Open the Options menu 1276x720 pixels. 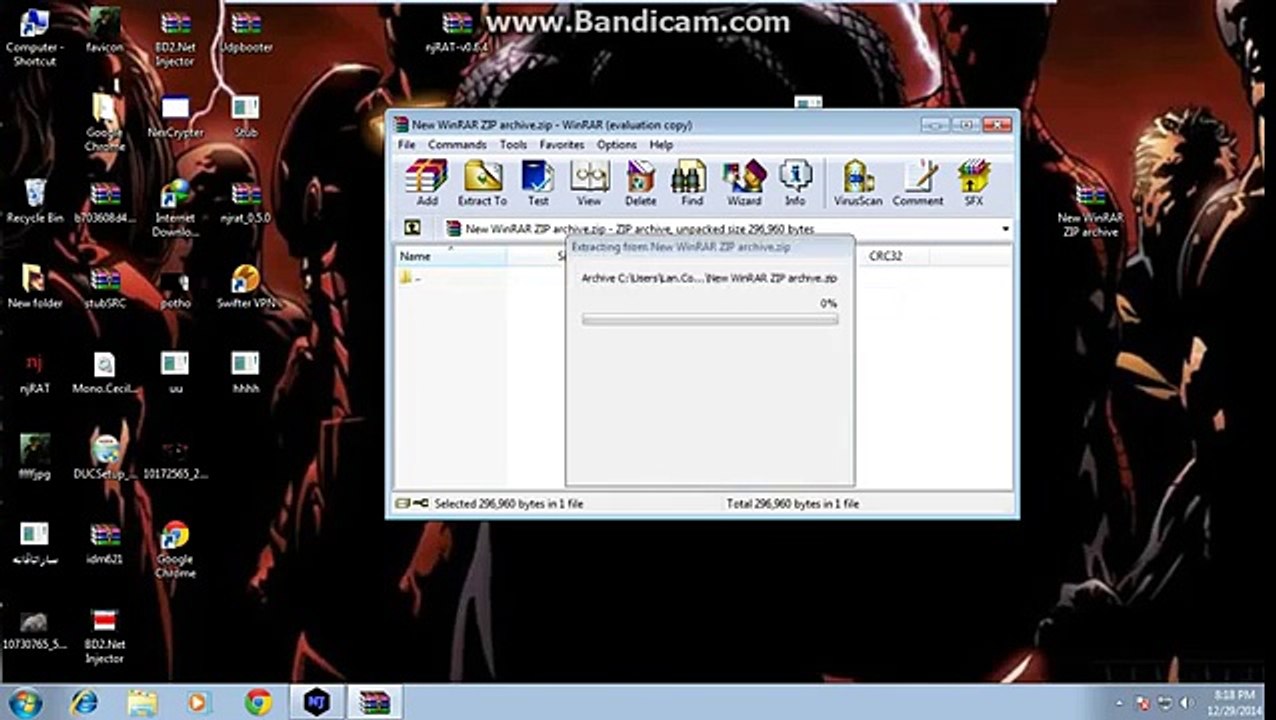[617, 145]
